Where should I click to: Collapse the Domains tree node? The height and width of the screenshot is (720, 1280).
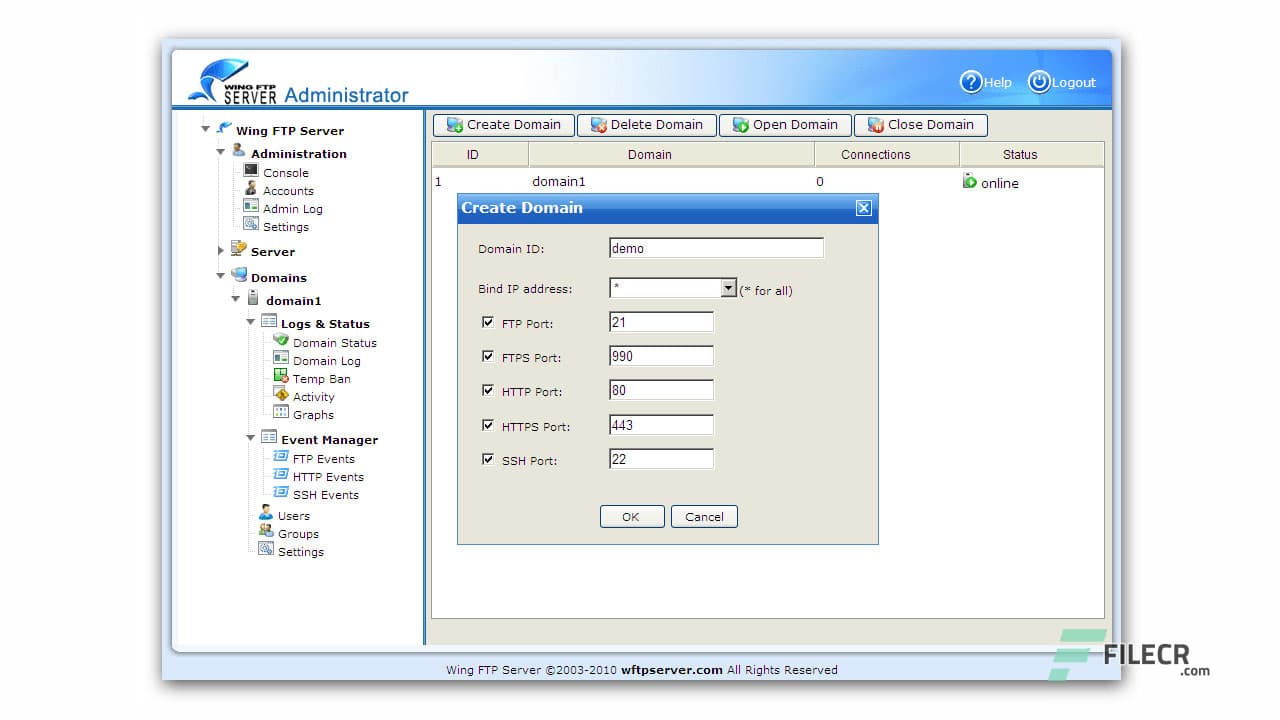[x=220, y=277]
